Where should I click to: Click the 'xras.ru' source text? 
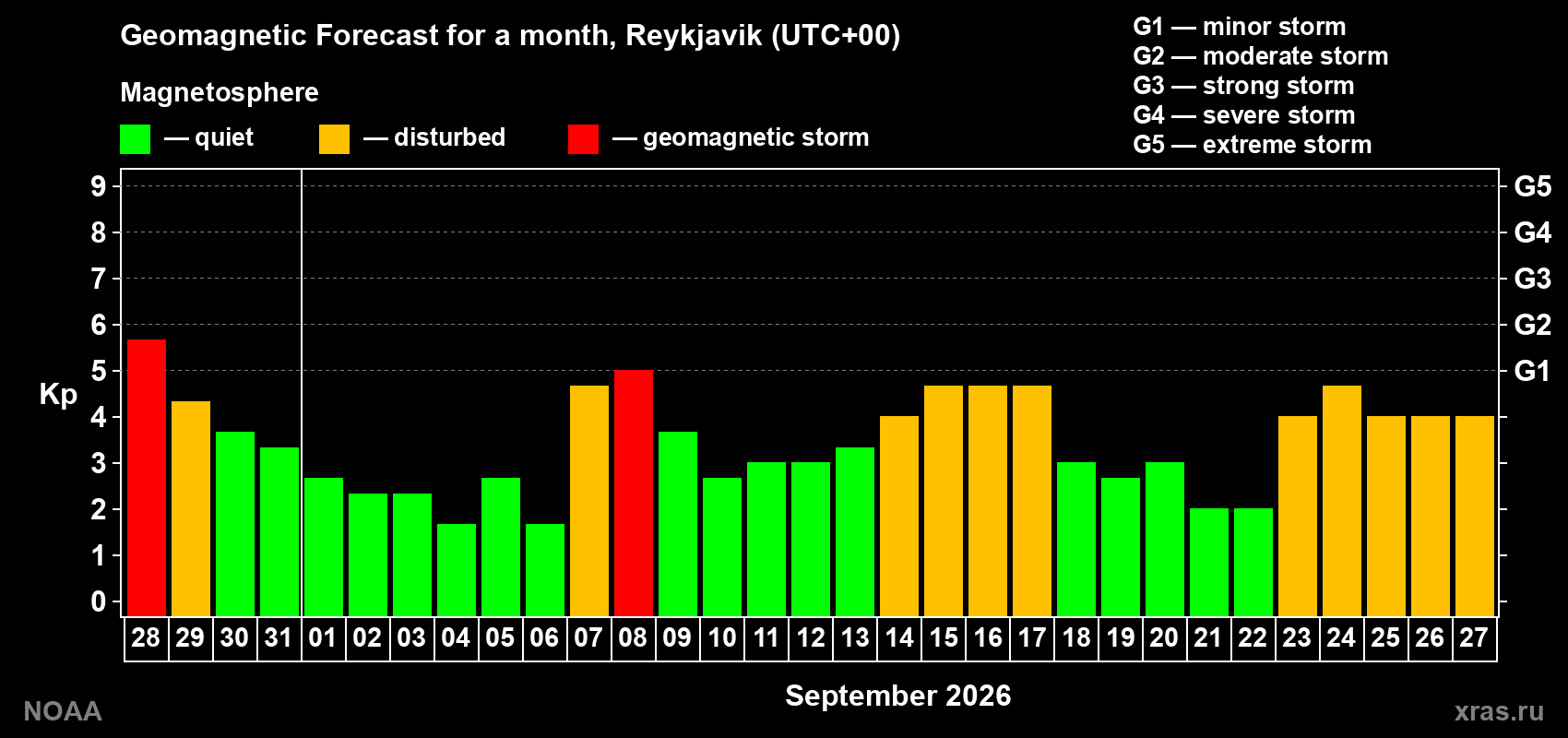[x=1499, y=711]
